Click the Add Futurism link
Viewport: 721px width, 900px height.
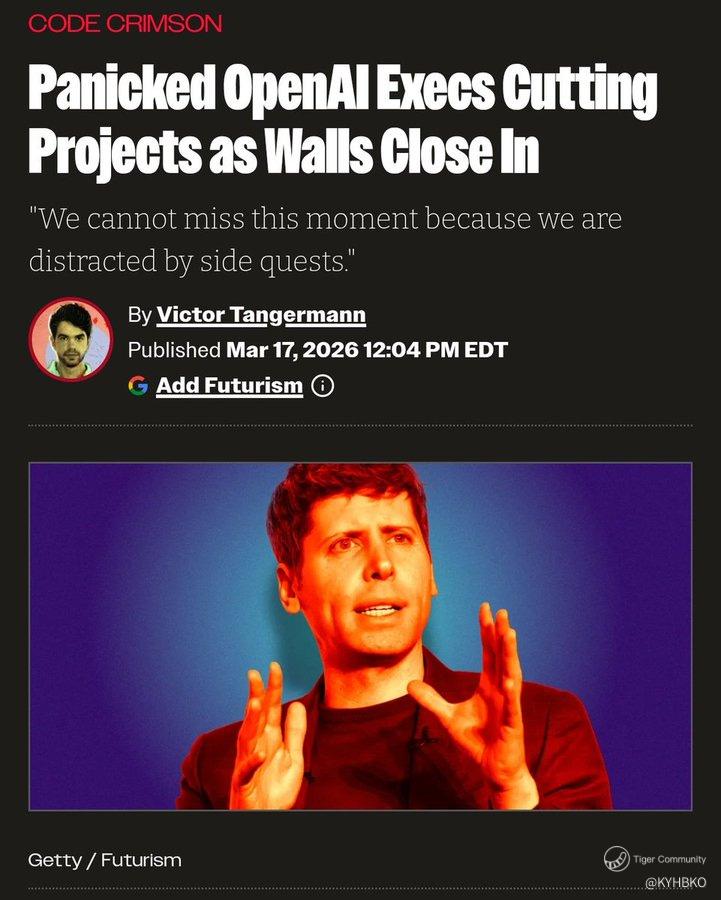click(229, 385)
